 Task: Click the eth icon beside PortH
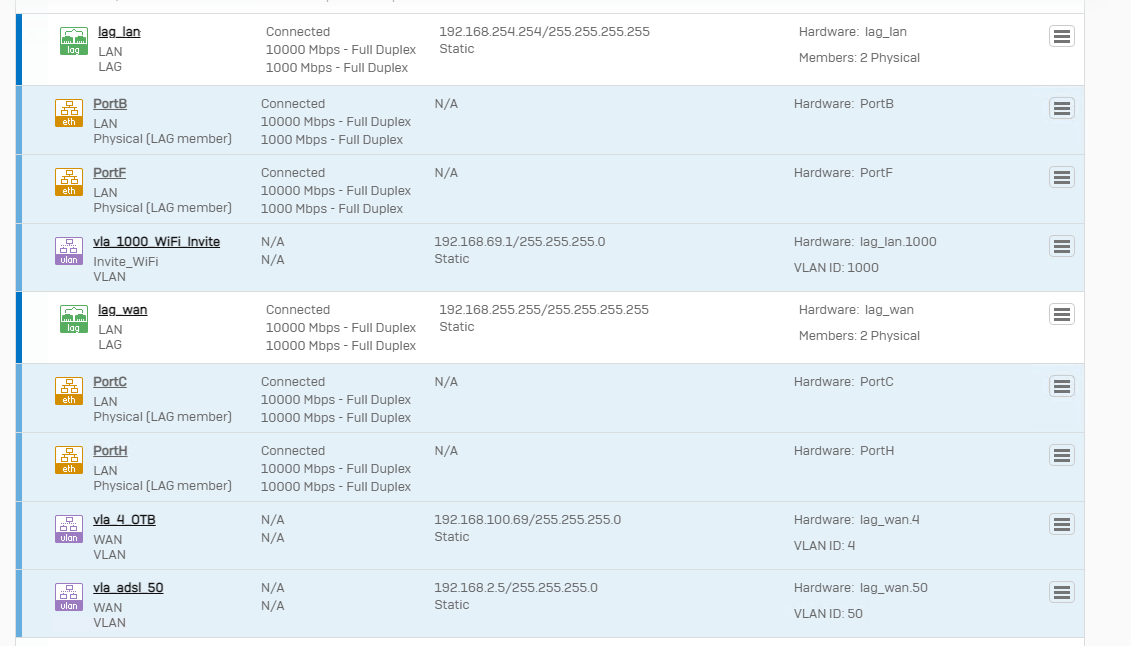click(x=69, y=460)
